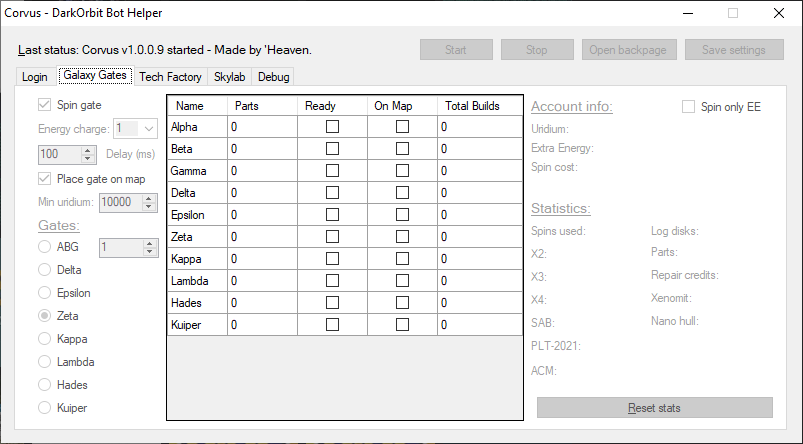Select the Alpha name cell
Viewport: 803px width, 444px height.
197,126
